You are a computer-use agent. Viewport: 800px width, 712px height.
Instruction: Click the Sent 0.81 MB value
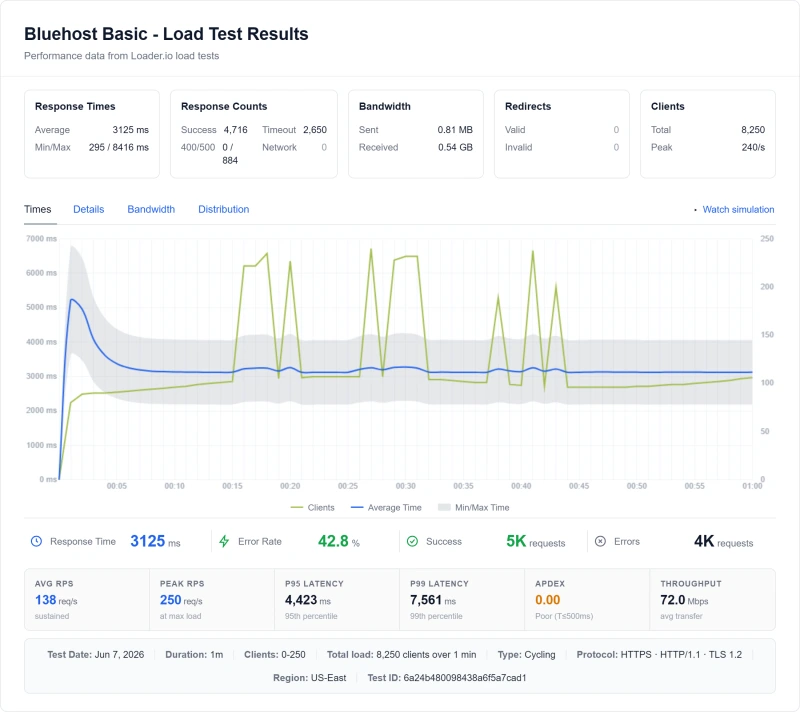coord(455,130)
